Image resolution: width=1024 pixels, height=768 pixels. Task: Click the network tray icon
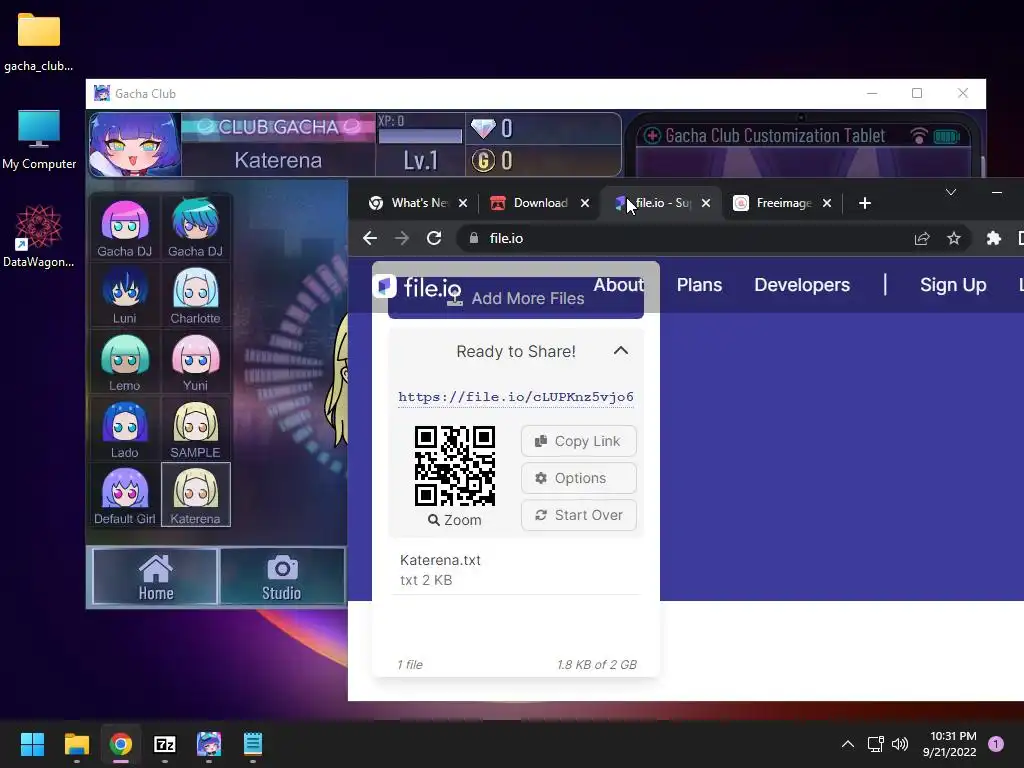tap(875, 744)
